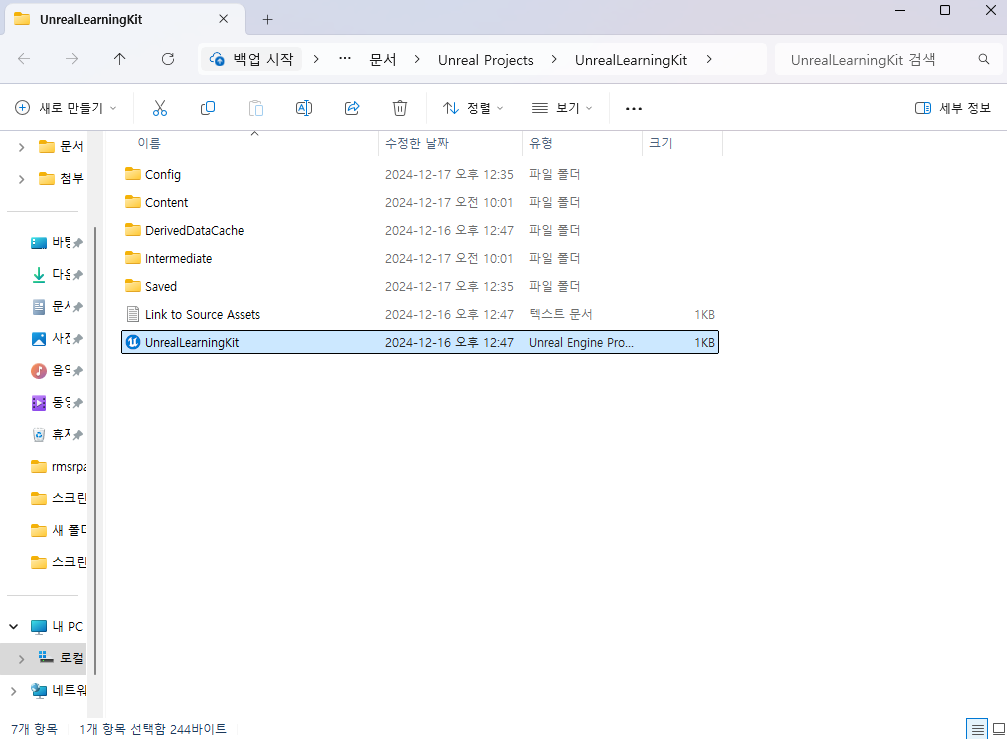This screenshot has height=739, width=1007.
Task: Click the Share icon in toolbar
Action: click(352, 108)
